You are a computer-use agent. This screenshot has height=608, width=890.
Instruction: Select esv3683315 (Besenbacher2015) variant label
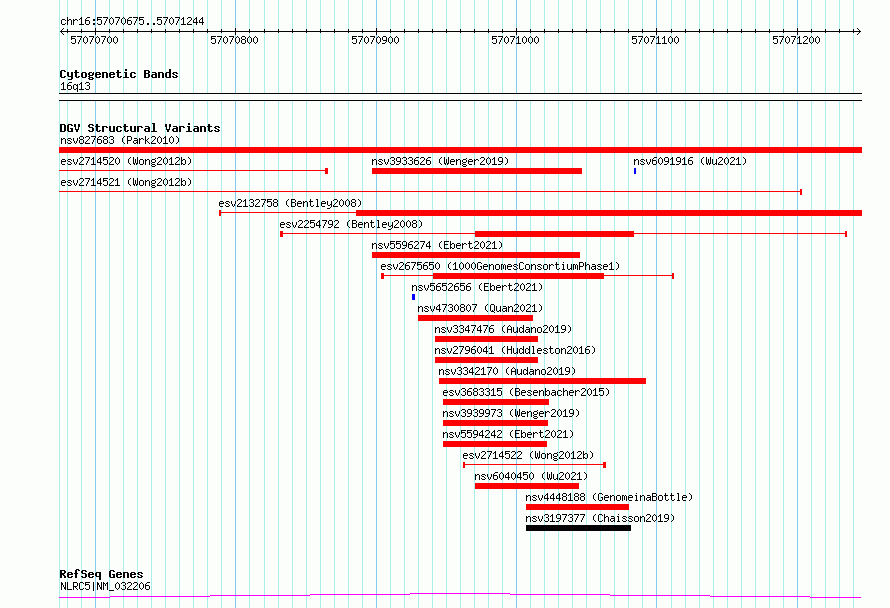coord(526,392)
